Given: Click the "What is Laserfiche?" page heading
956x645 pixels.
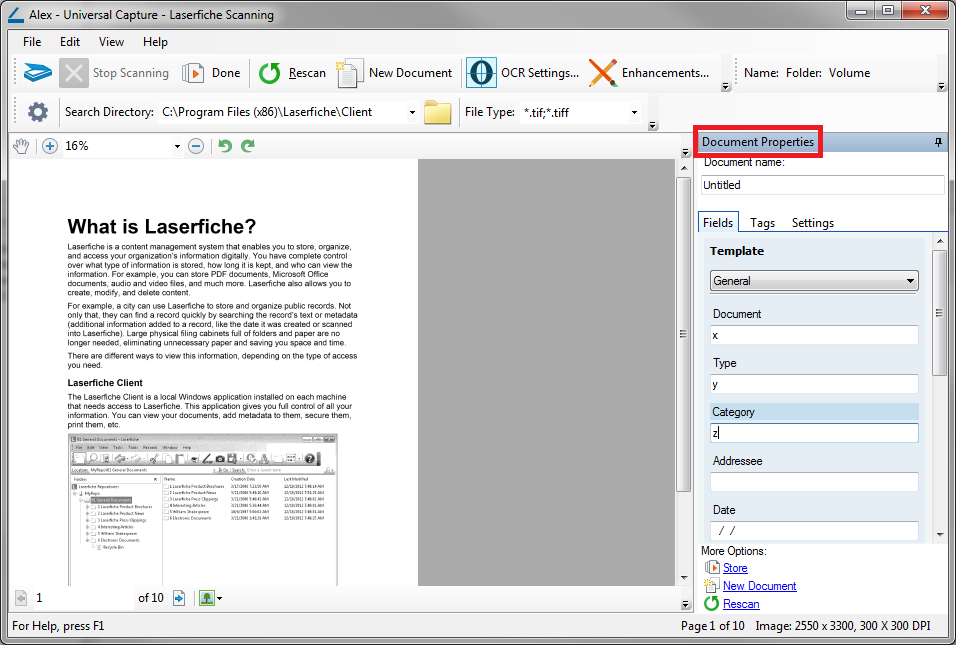Looking at the screenshot, I should (162, 227).
